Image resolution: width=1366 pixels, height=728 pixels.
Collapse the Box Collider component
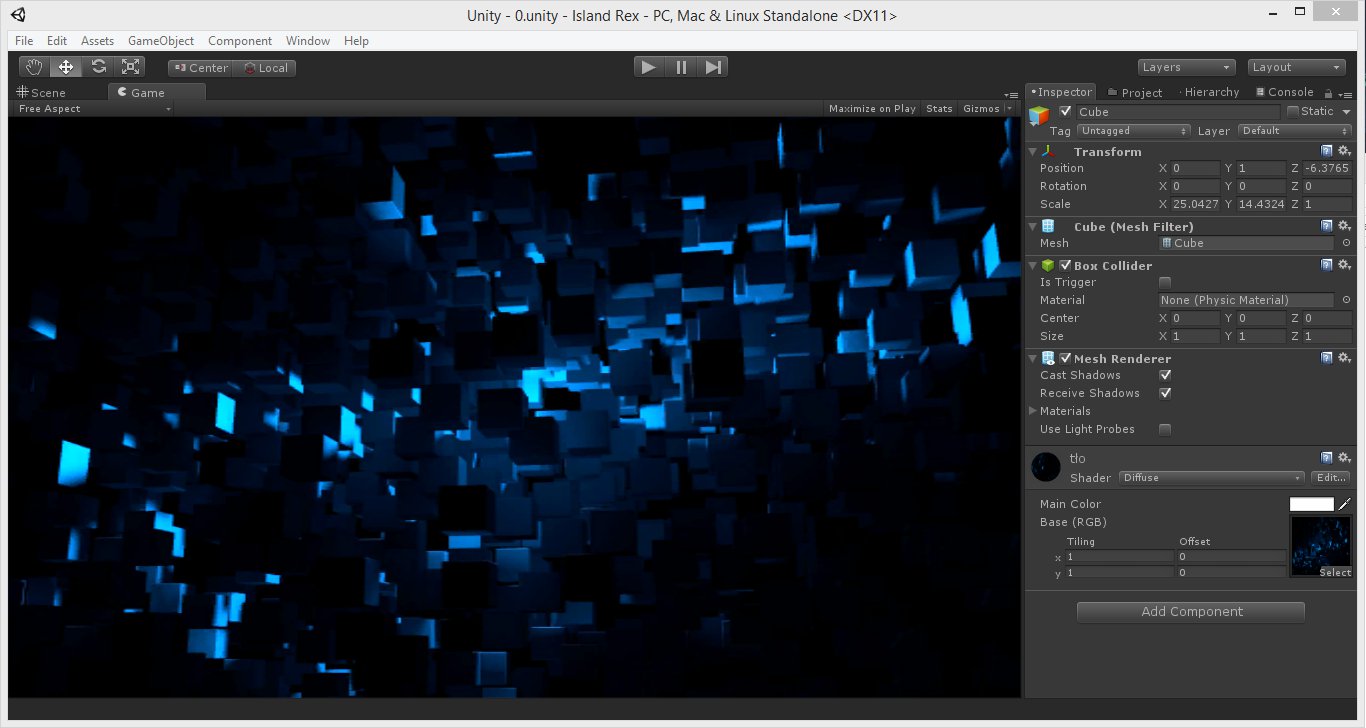coord(1033,266)
